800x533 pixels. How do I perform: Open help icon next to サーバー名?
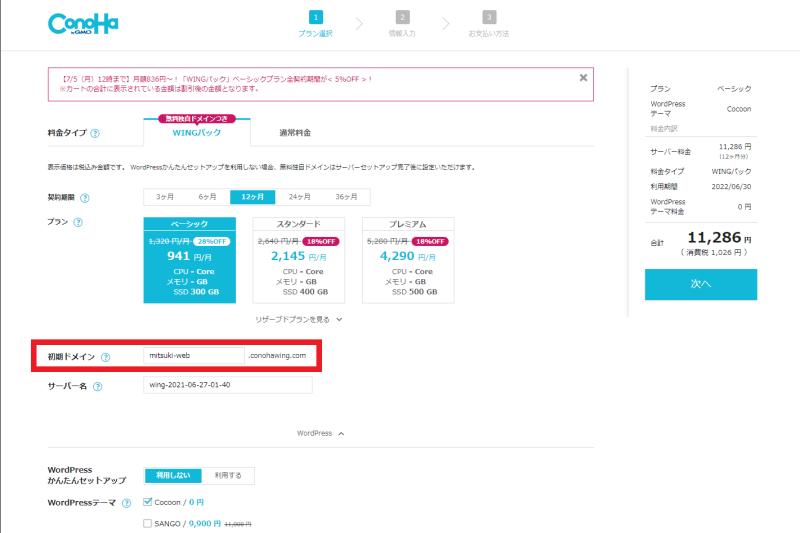point(97,387)
